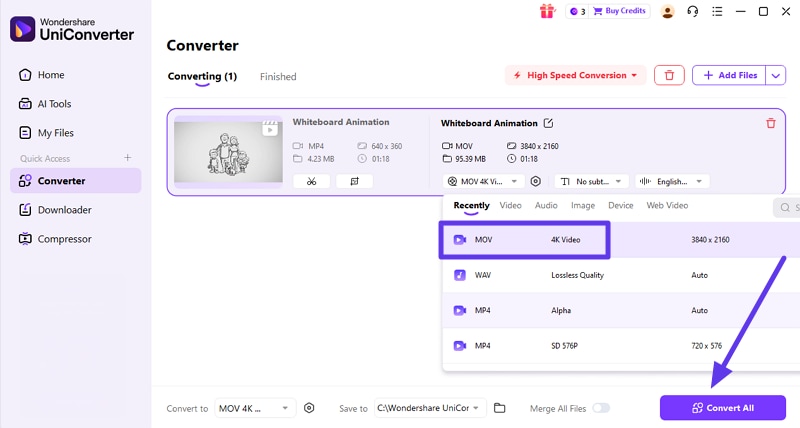Open the gear next to Convert to
The image size is (800, 428).
[309, 408]
